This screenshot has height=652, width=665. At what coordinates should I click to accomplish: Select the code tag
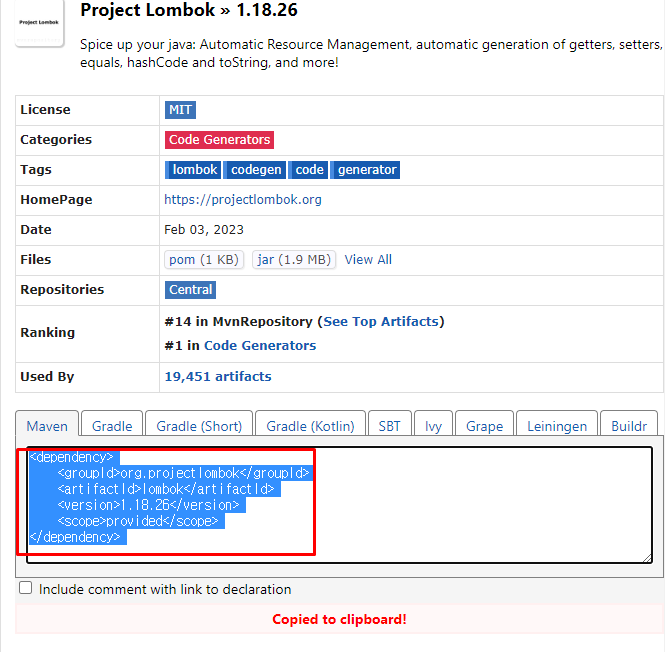point(308,170)
